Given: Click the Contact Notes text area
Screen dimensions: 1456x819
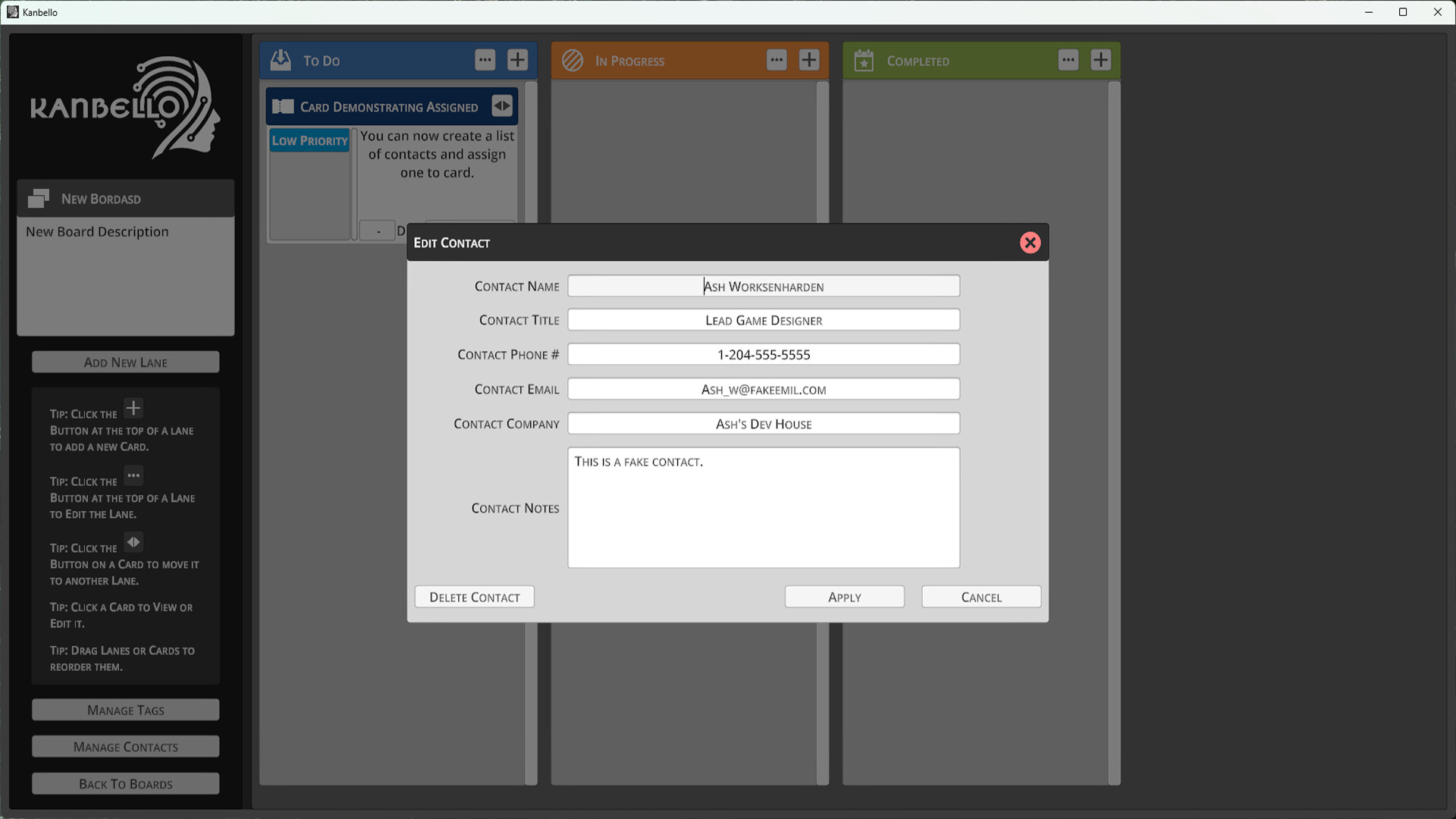Looking at the screenshot, I should pyautogui.click(x=763, y=507).
